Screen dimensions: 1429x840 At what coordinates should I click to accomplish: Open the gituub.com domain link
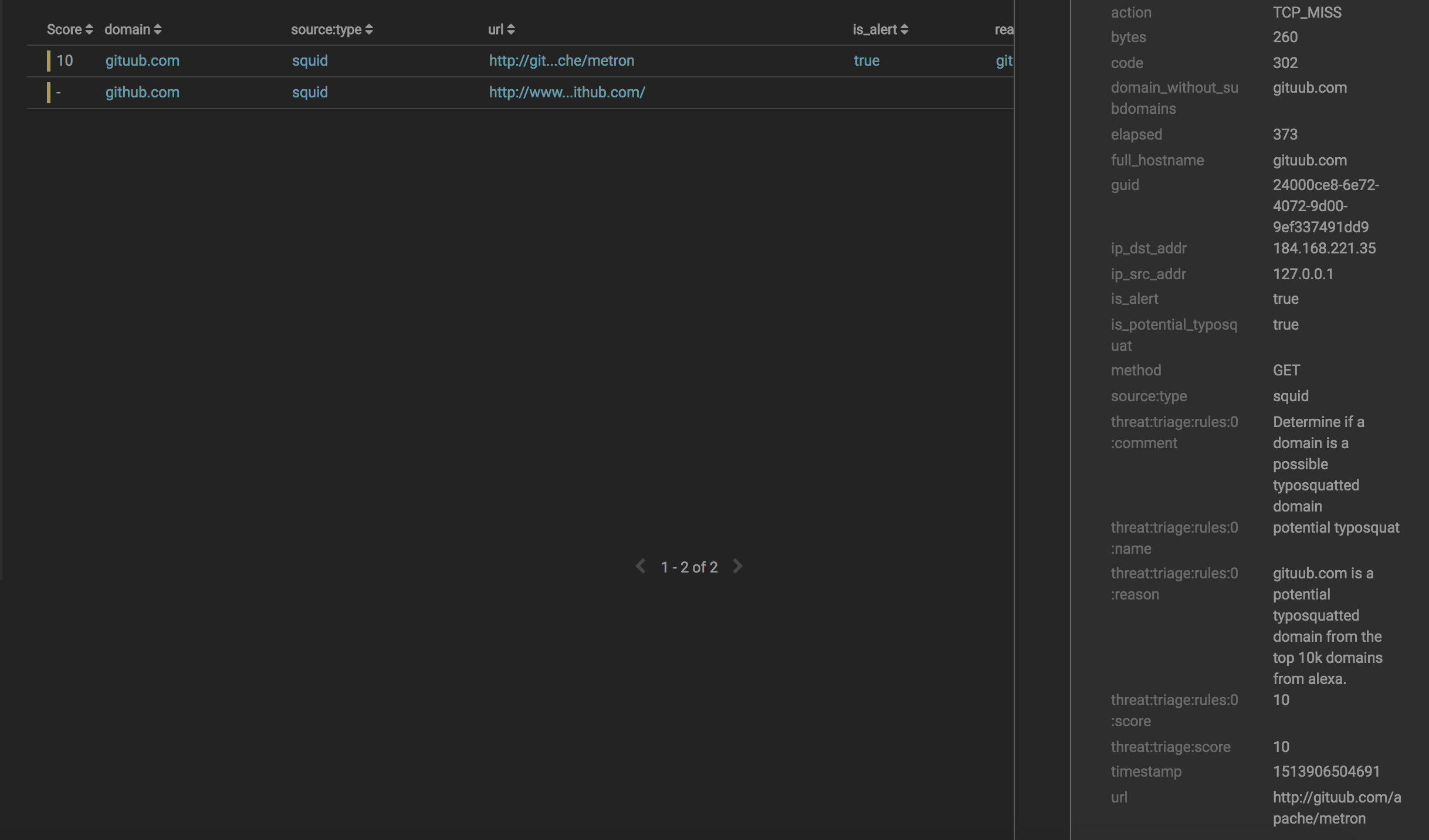click(143, 61)
